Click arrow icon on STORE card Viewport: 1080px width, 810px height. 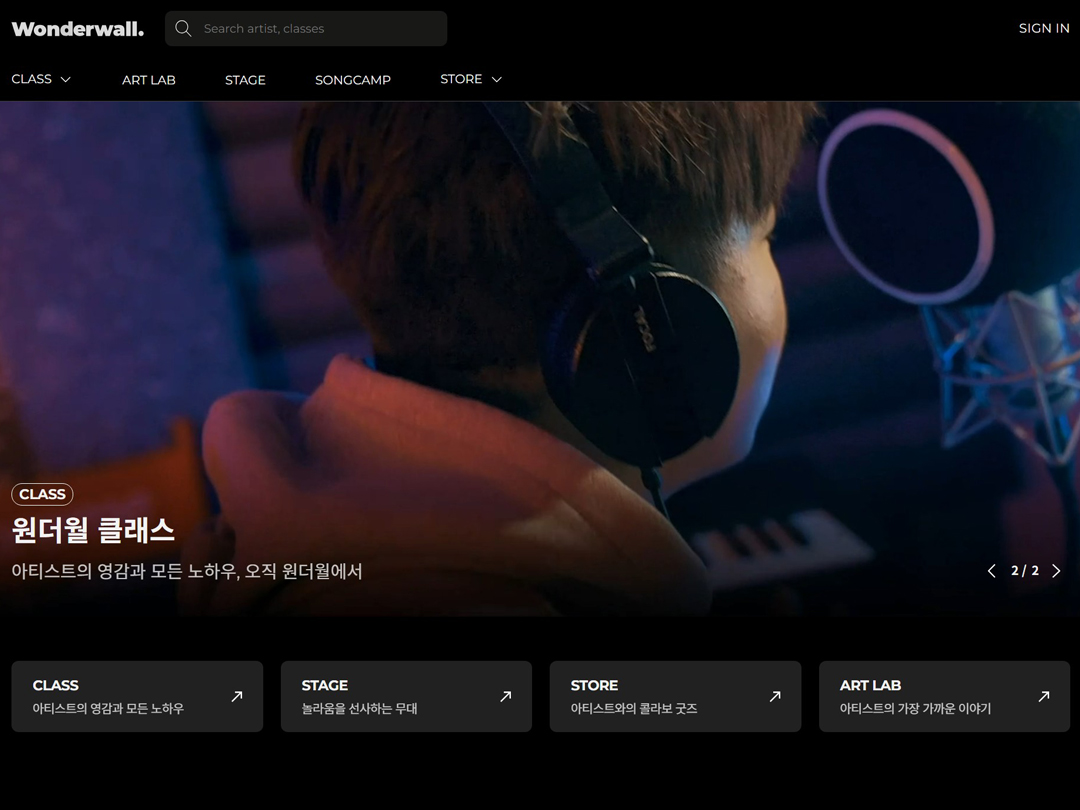775,696
